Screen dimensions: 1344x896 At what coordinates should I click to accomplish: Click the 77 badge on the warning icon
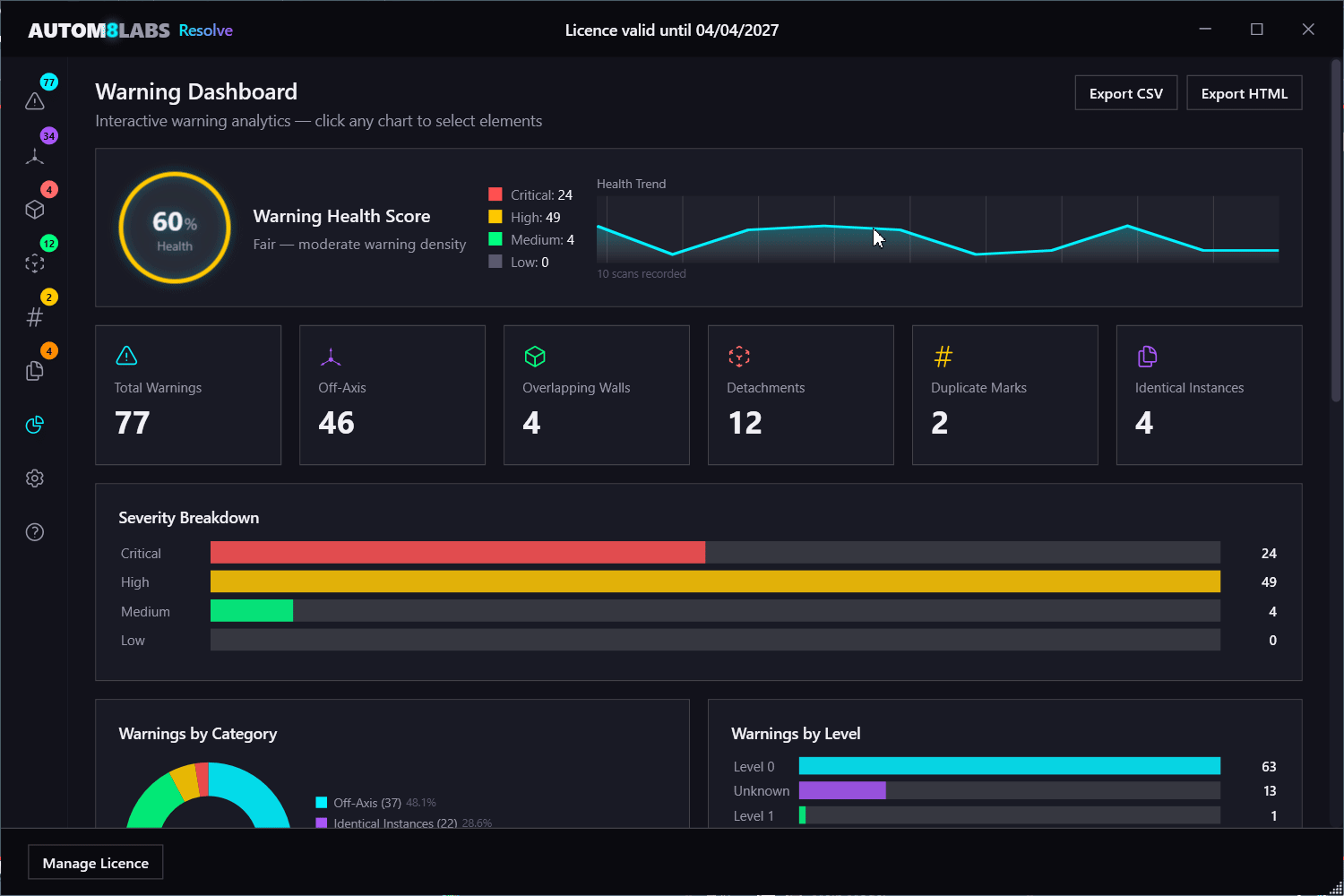pos(49,82)
